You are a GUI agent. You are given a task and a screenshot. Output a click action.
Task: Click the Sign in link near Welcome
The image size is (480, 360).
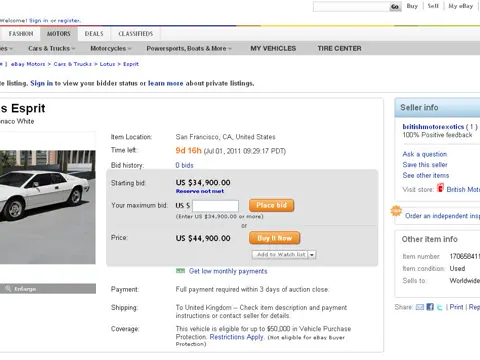(x=39, y=21)
